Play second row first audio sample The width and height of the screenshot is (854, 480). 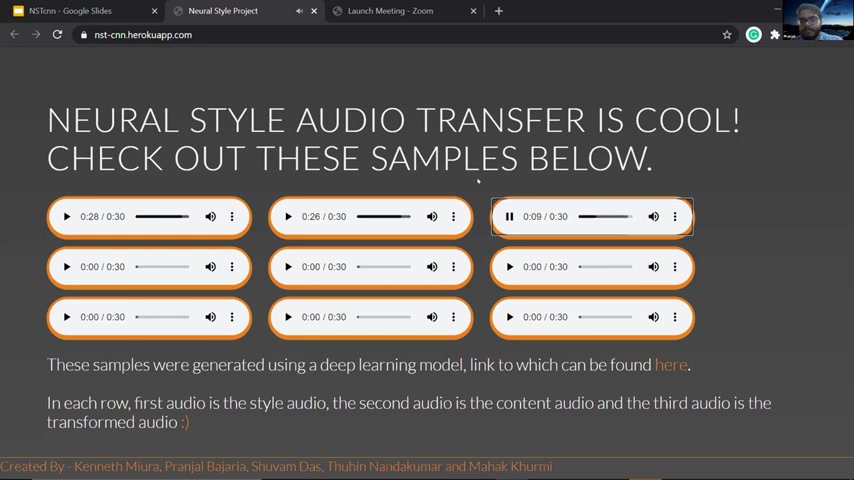(66, 267)
